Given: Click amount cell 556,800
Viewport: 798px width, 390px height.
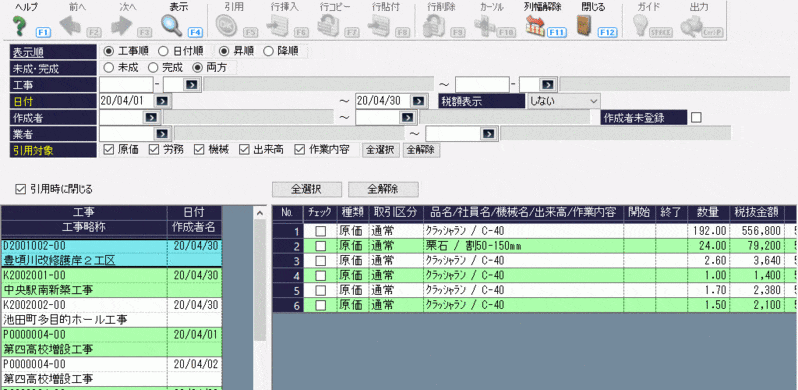Looking at the screenshot, I should click(756, 231).
